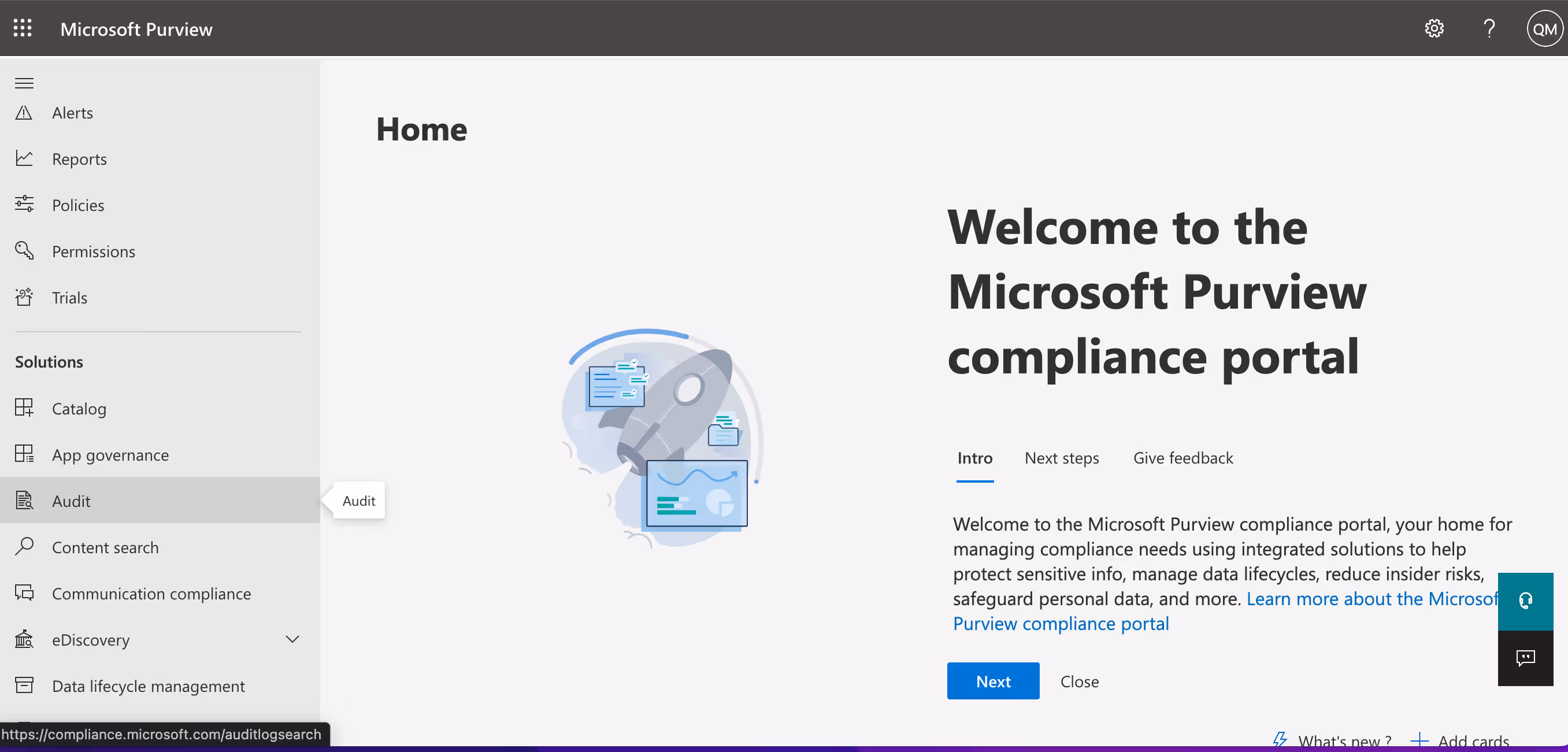Click Close in the welcome panel
The width and height of the screenshot is (1568, 752).
pyautogui.click(x=1078, y=681)
